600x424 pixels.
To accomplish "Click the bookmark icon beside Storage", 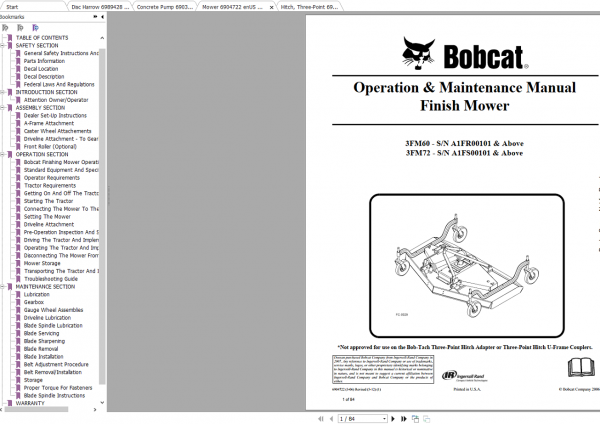I will pyautogui.click(x=18, y=380).
